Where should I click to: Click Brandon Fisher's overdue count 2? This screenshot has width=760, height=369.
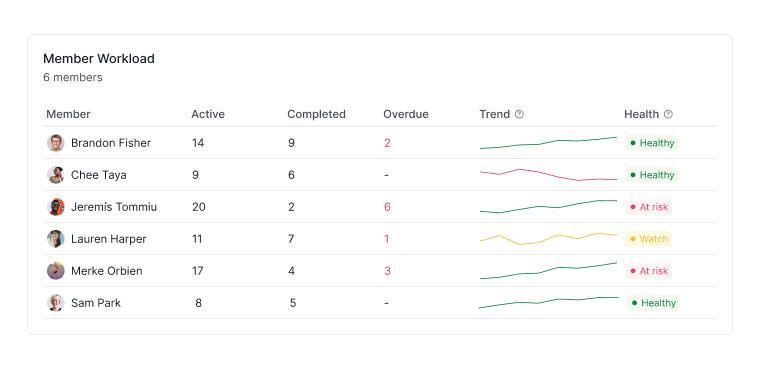click(x=387, y=143)
